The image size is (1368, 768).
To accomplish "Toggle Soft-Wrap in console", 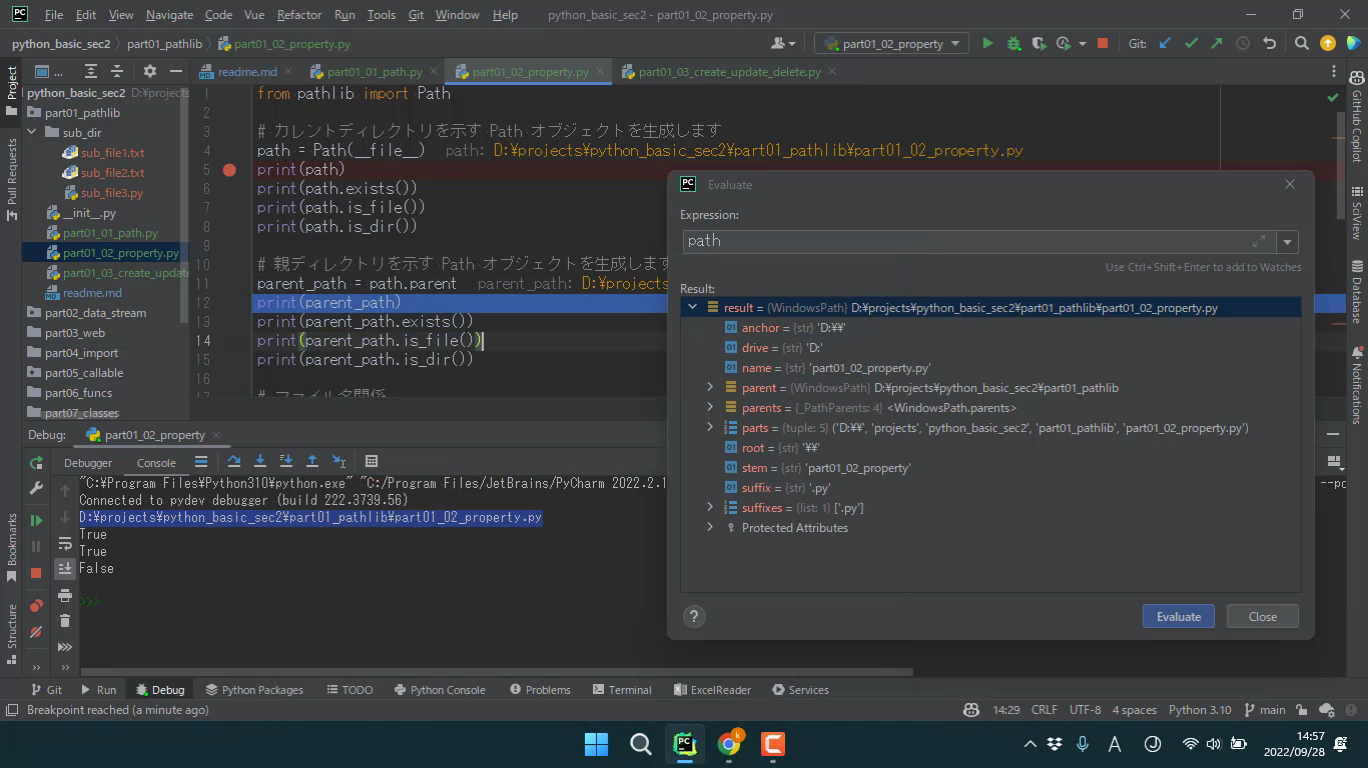I will click(65, 543).
